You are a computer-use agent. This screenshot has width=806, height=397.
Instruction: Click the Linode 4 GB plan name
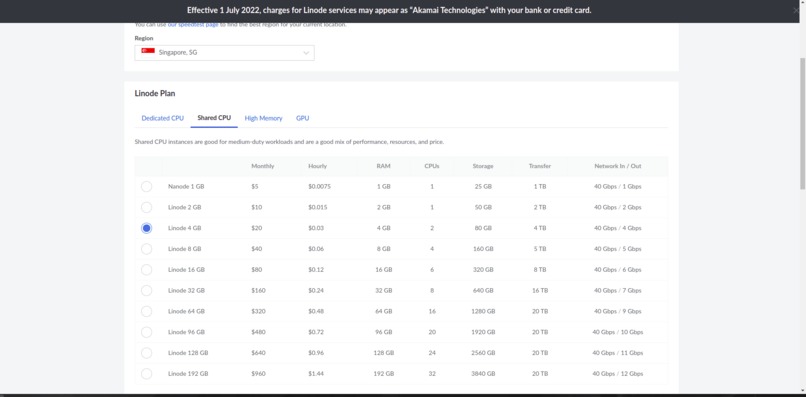[185, 228]
